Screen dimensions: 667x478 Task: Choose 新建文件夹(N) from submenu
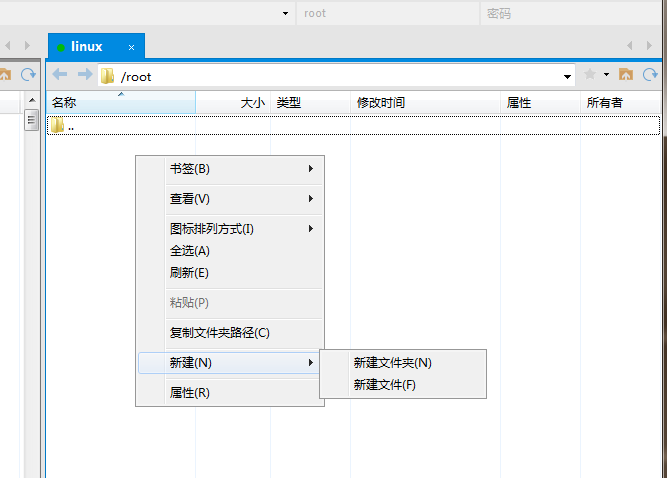point(392,363)
